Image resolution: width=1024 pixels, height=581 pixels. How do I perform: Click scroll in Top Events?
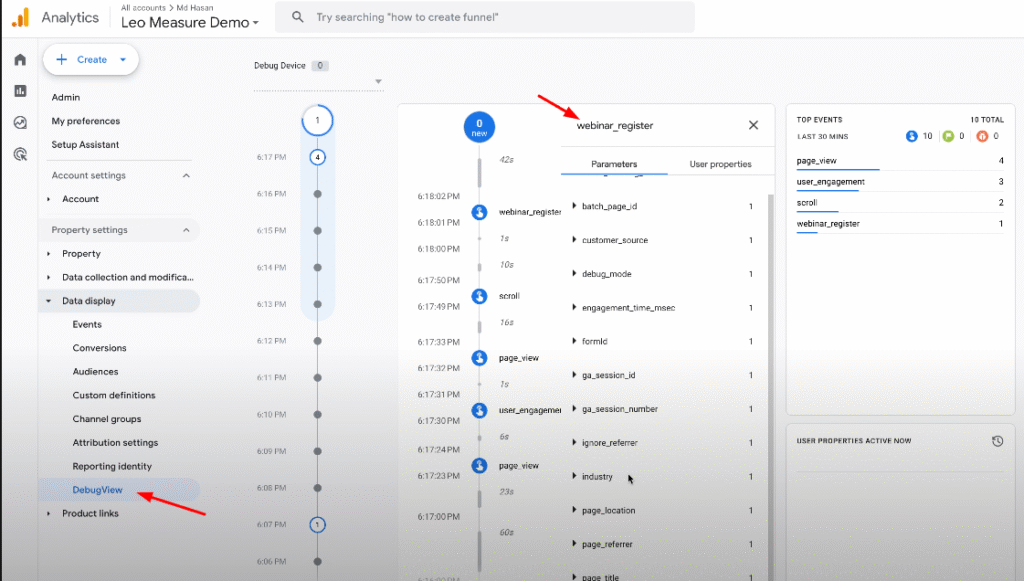pyautogui.click(x=807, y=202)
